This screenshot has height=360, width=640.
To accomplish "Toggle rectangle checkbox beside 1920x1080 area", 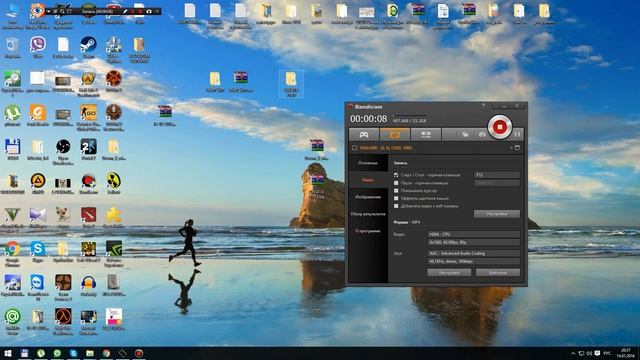I will point(354,148).
